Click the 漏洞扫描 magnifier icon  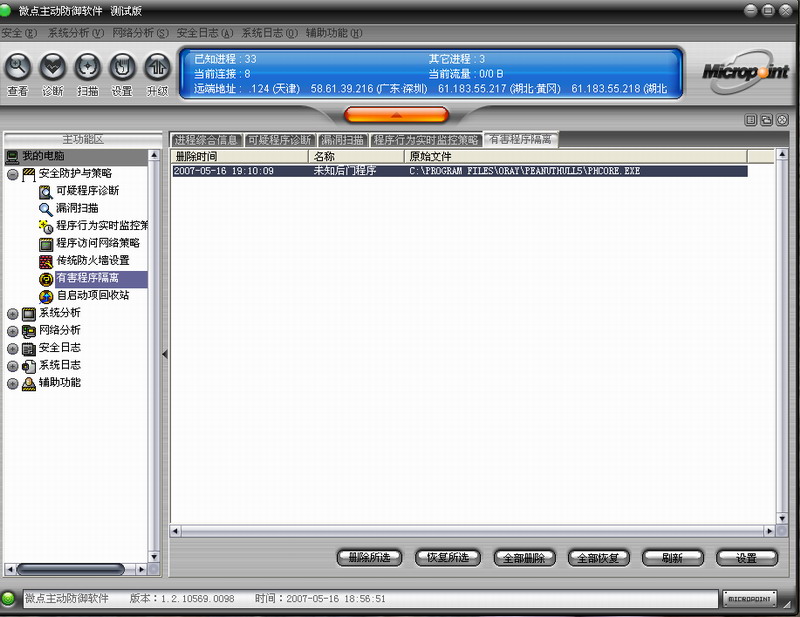point(46,209)
